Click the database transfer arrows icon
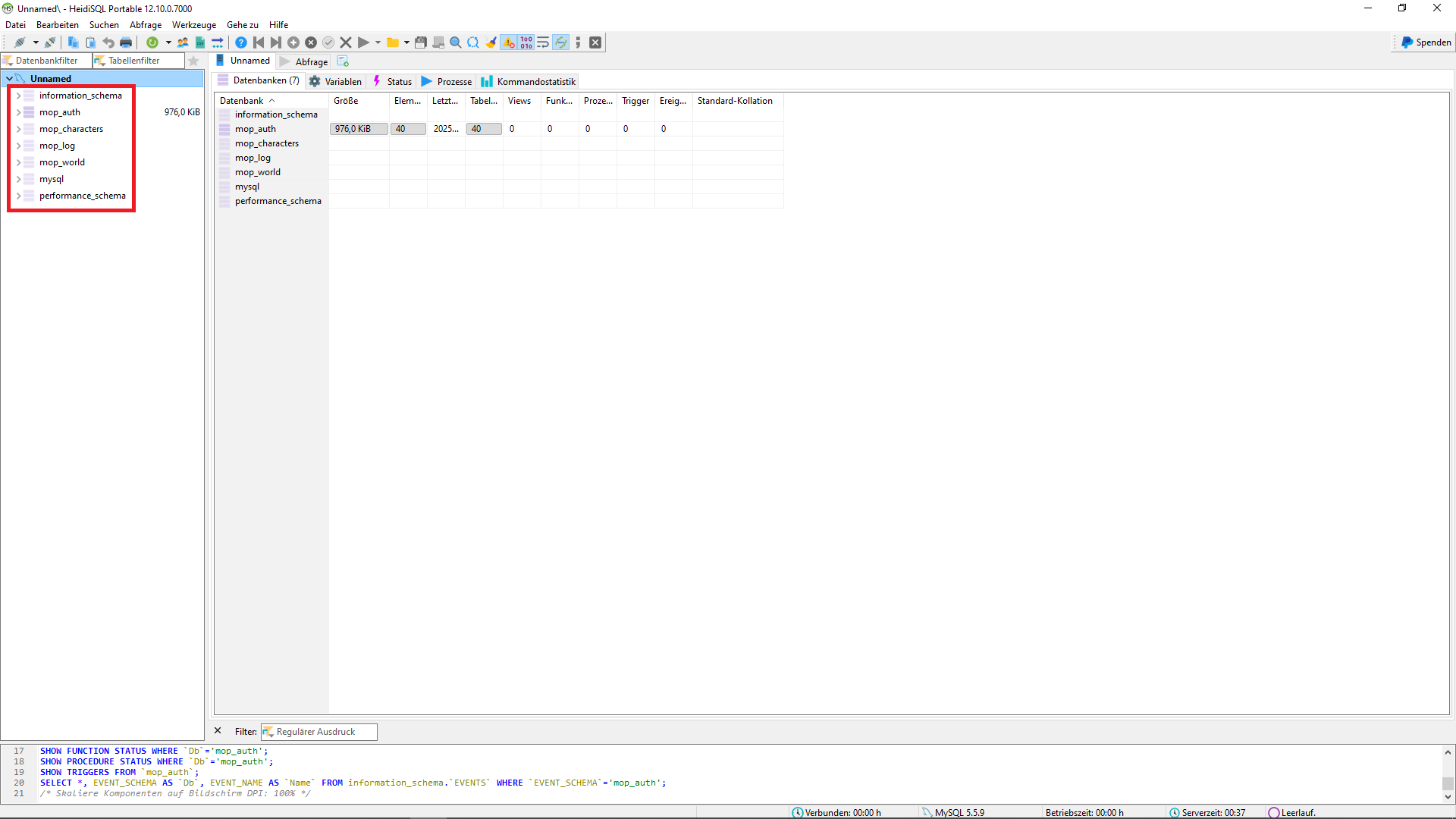 pyautogui.click(x=218, y=42)
